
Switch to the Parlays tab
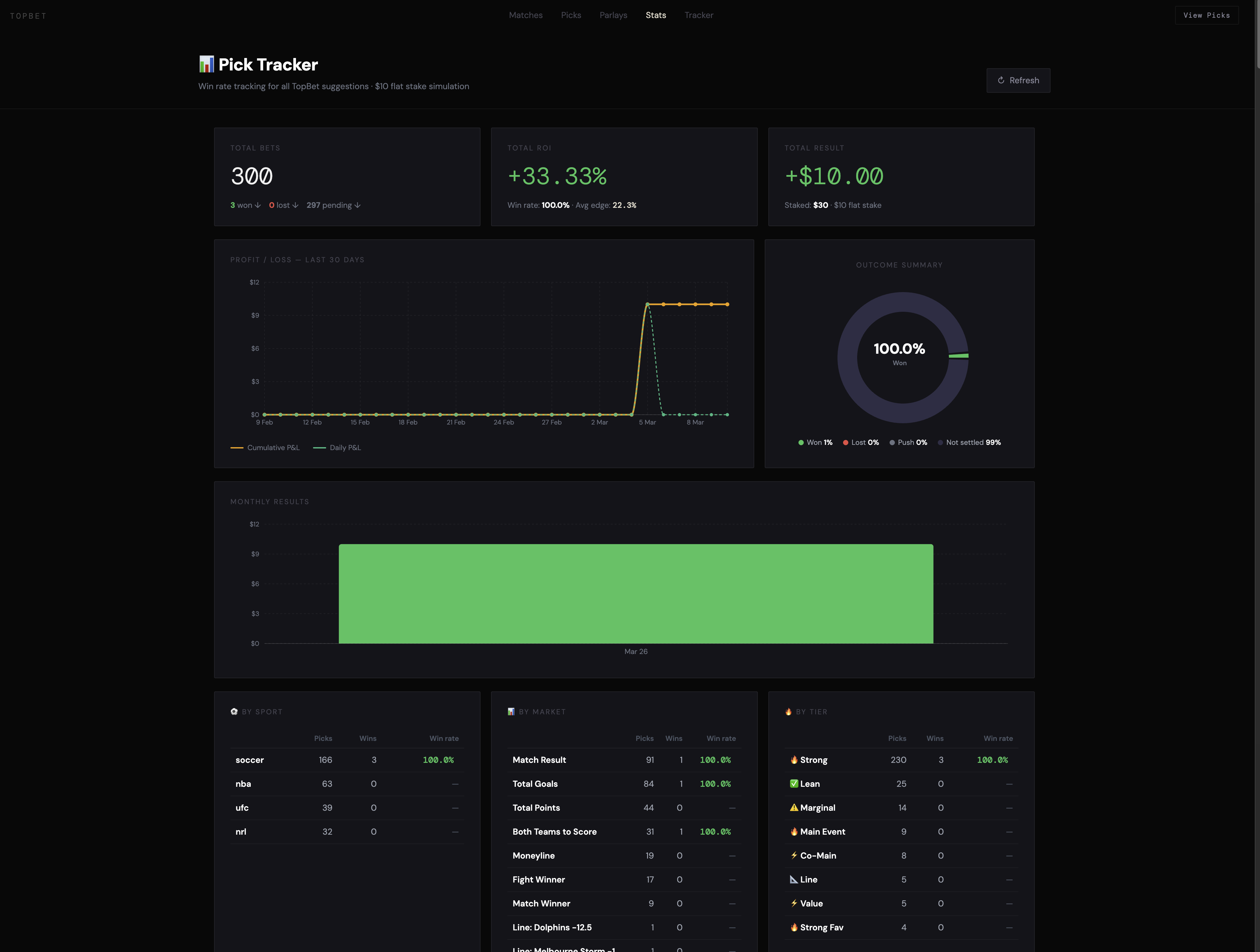pos(613,15)
